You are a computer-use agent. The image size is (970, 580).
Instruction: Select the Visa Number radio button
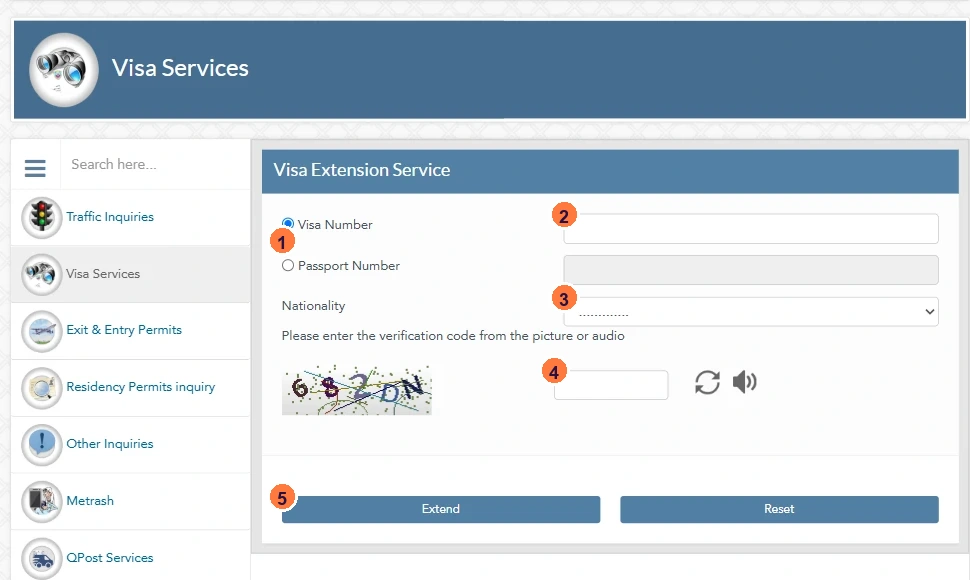pos(288,223)
